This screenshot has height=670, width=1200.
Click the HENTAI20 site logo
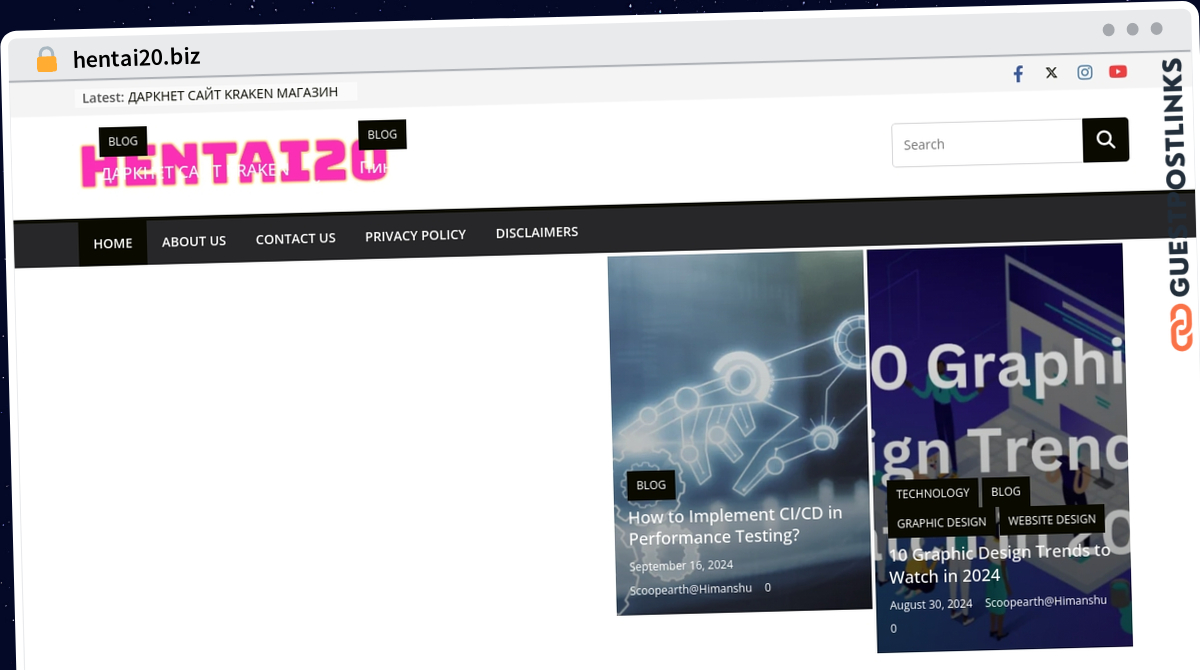(234, 165)
